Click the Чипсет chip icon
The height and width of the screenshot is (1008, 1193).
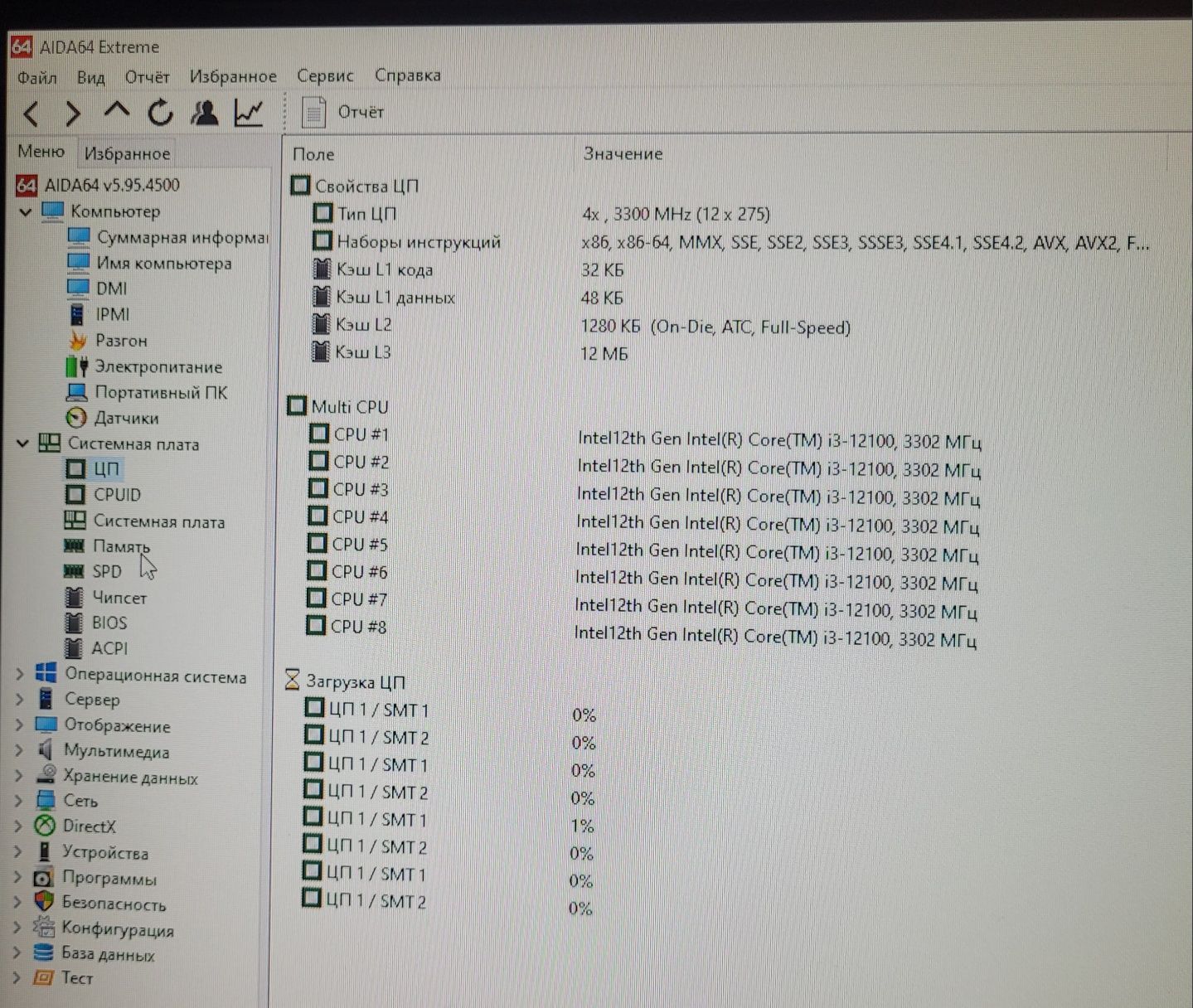[x=74, y=597]
